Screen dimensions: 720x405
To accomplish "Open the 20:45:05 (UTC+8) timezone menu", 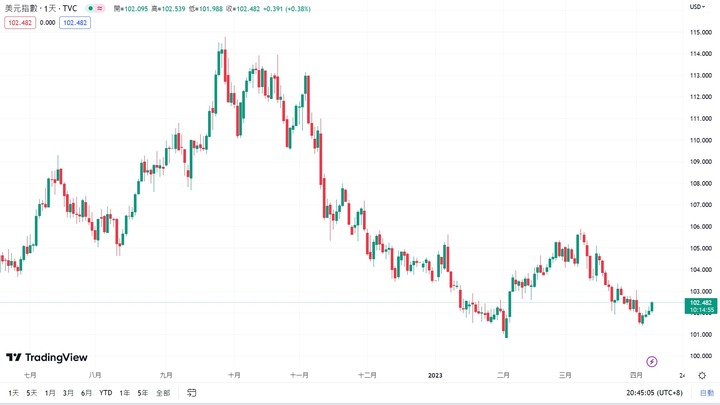I will [654, 393].
